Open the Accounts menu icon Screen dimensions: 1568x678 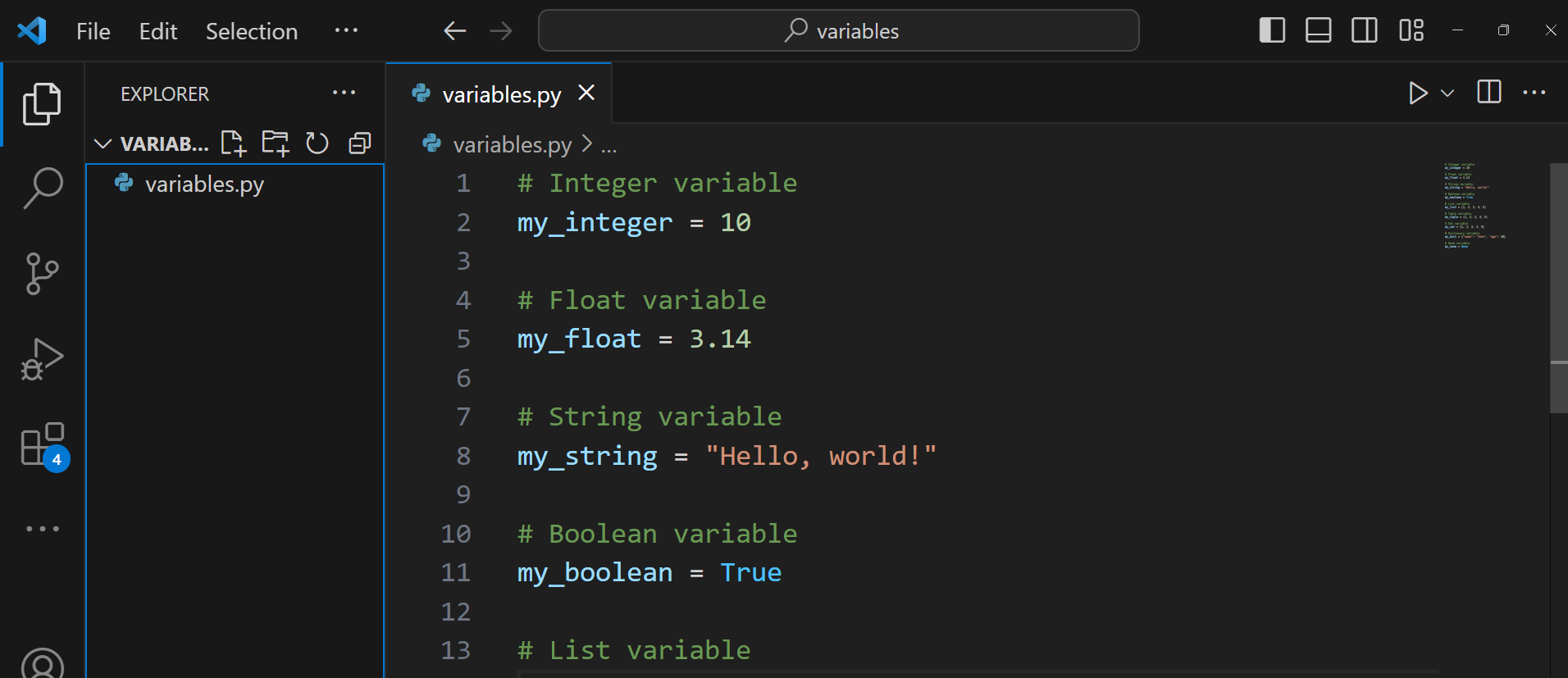[x=43, y=662]
